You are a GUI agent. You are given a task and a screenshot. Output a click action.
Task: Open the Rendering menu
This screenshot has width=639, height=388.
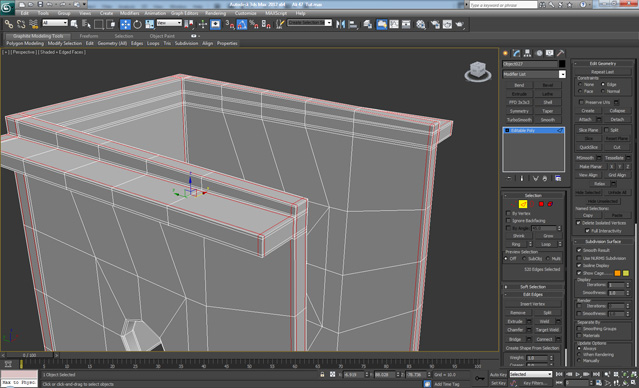(215, 13)
